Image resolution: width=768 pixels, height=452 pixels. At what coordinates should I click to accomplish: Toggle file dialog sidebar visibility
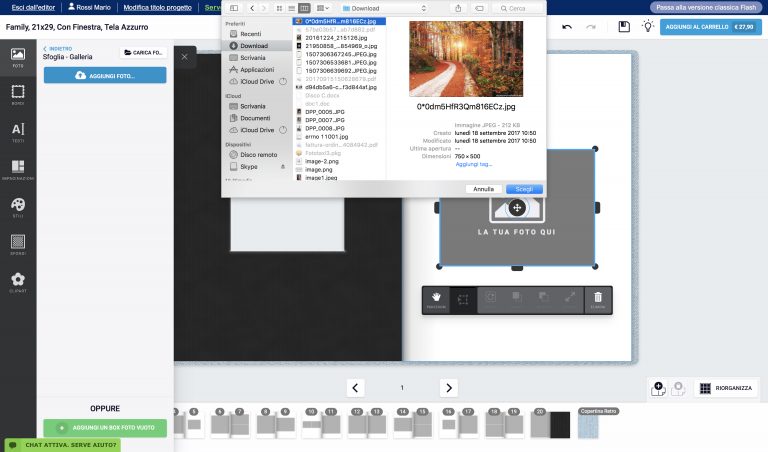pyautogui.click(x=234, y=8)
